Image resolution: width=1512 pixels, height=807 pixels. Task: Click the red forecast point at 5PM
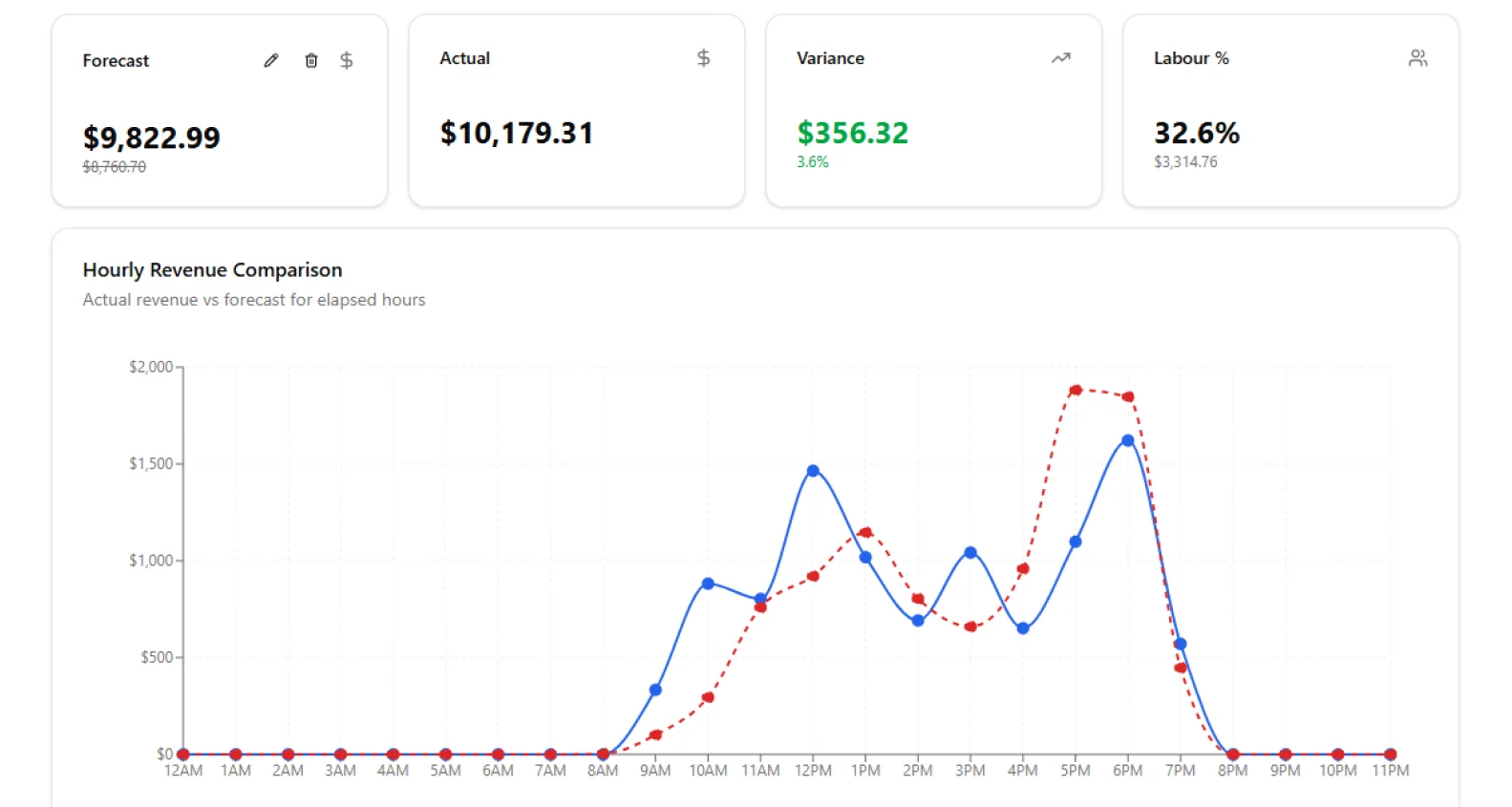pos(1075,390)
